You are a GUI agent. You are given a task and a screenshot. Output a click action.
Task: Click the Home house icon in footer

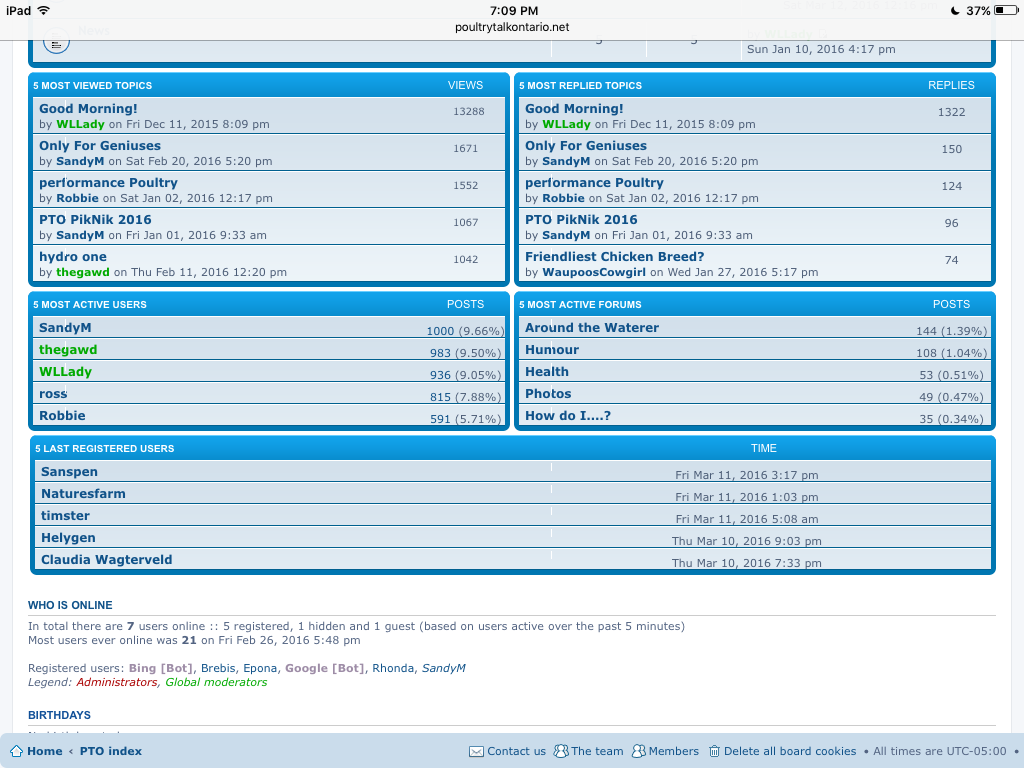(x=16, y=751)
